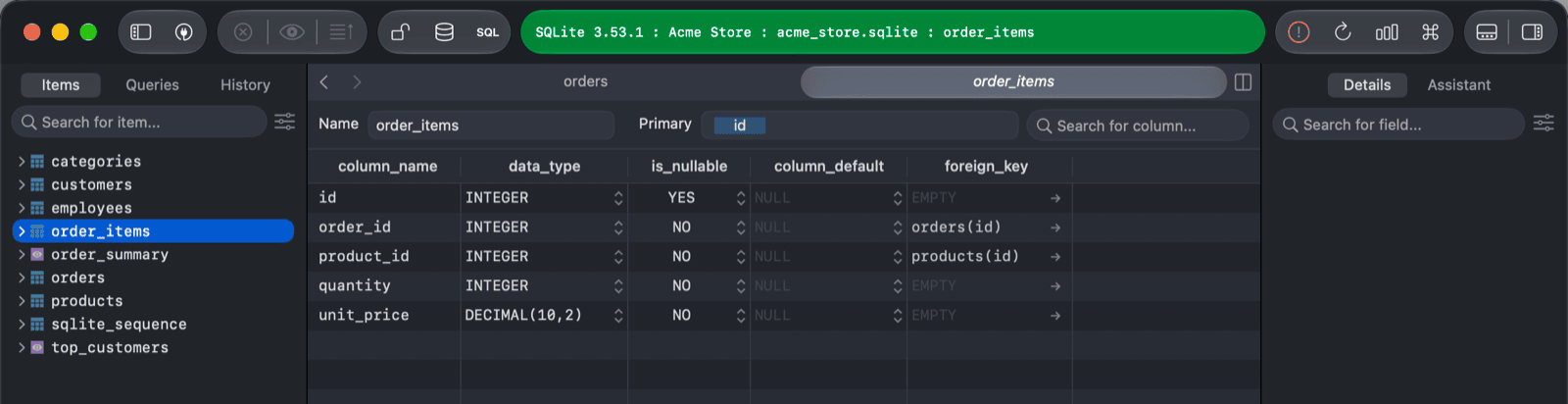Expand the customers table
The height and width of the screenshot is (404, 1568).
coord(22,184)
